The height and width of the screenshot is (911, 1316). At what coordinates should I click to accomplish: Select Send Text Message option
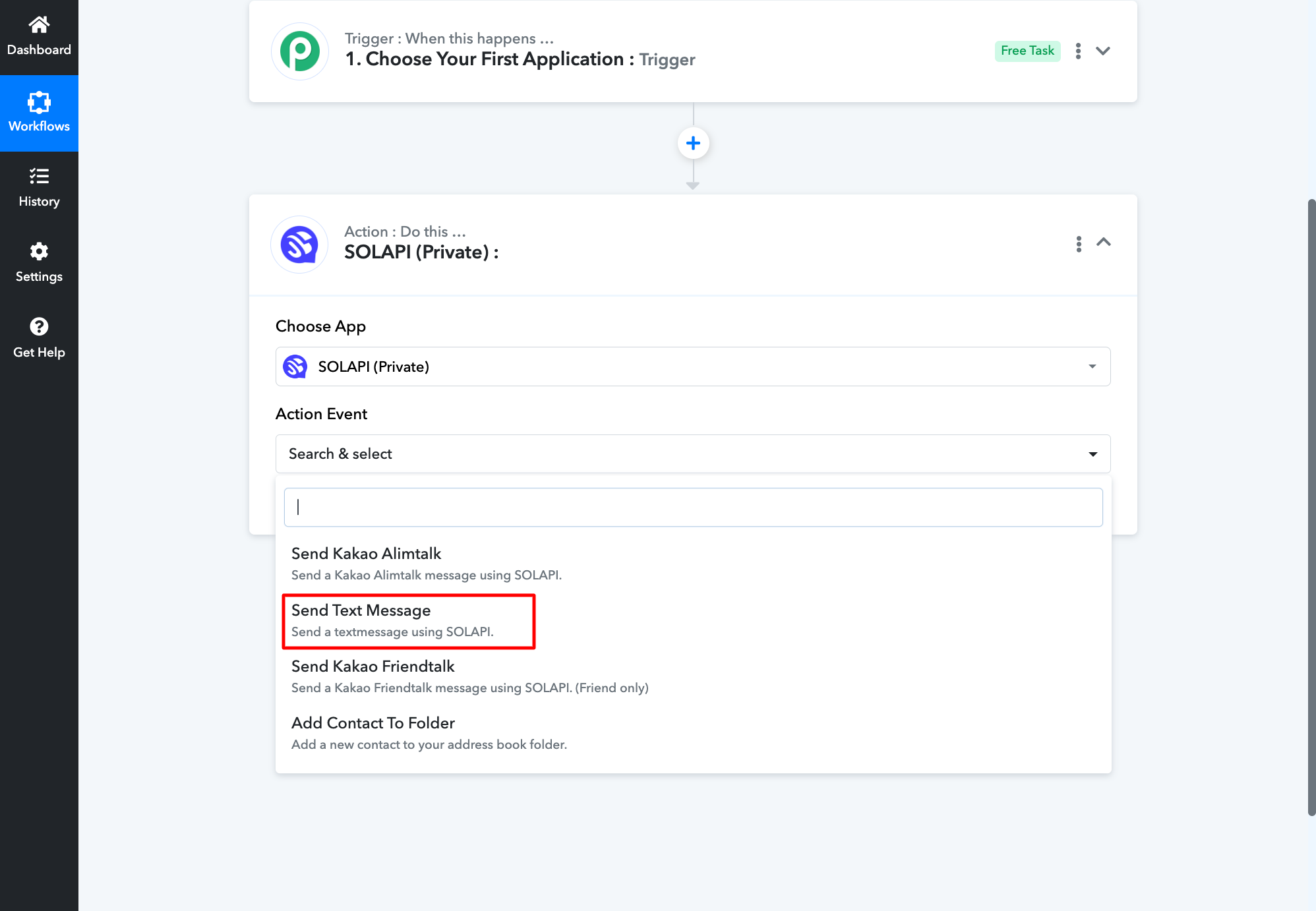pyautogui.click(x=693, y=620)
